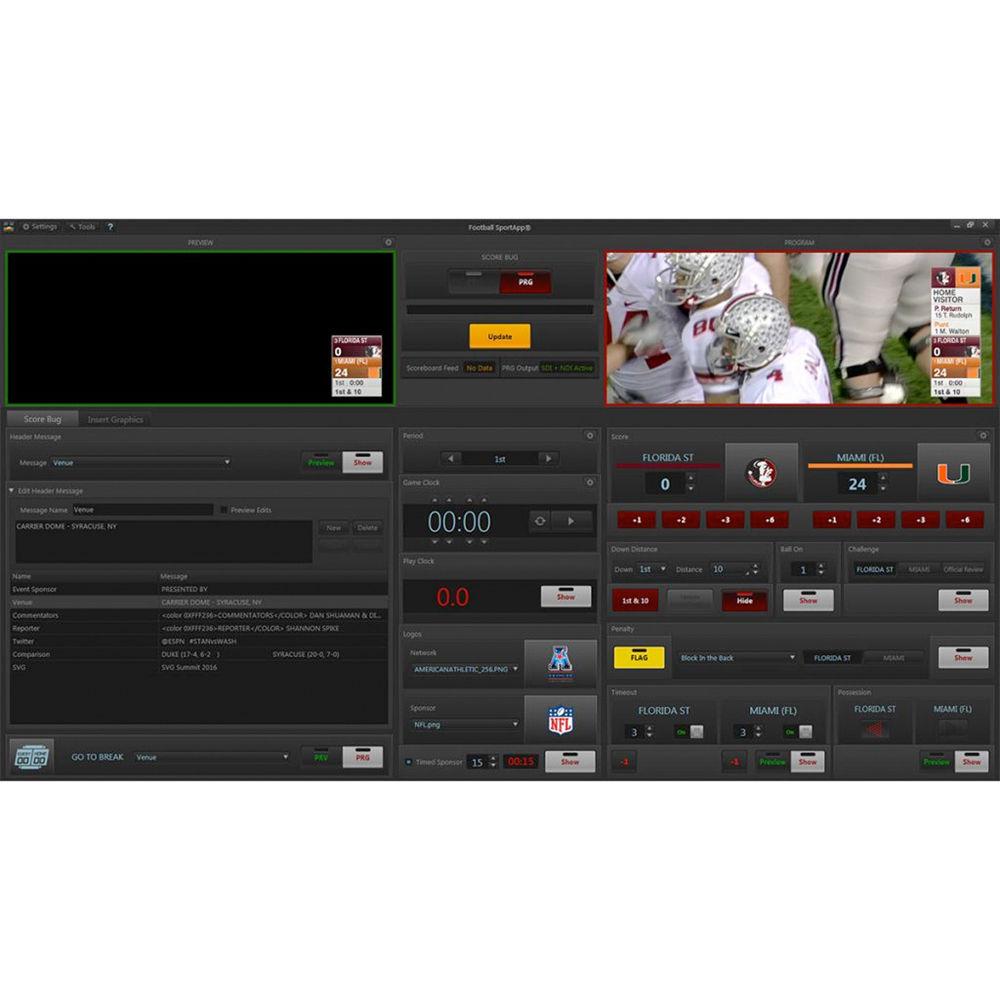Switch to the Insert Graphics tab
1000x1000 pixels.
tap(115, 419)
